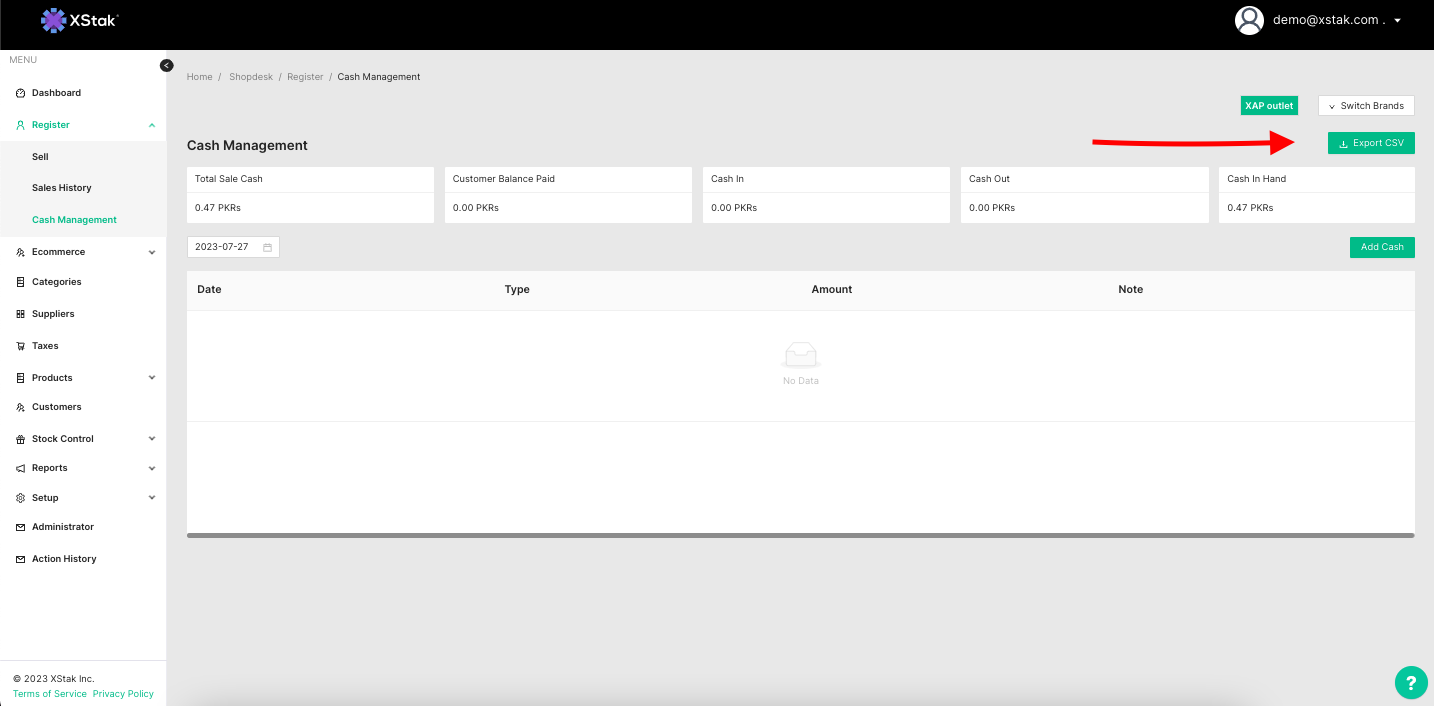Viewport: 1434px width, 706px height.
Task: Select the Sell menu item
Action: point(40,157)
